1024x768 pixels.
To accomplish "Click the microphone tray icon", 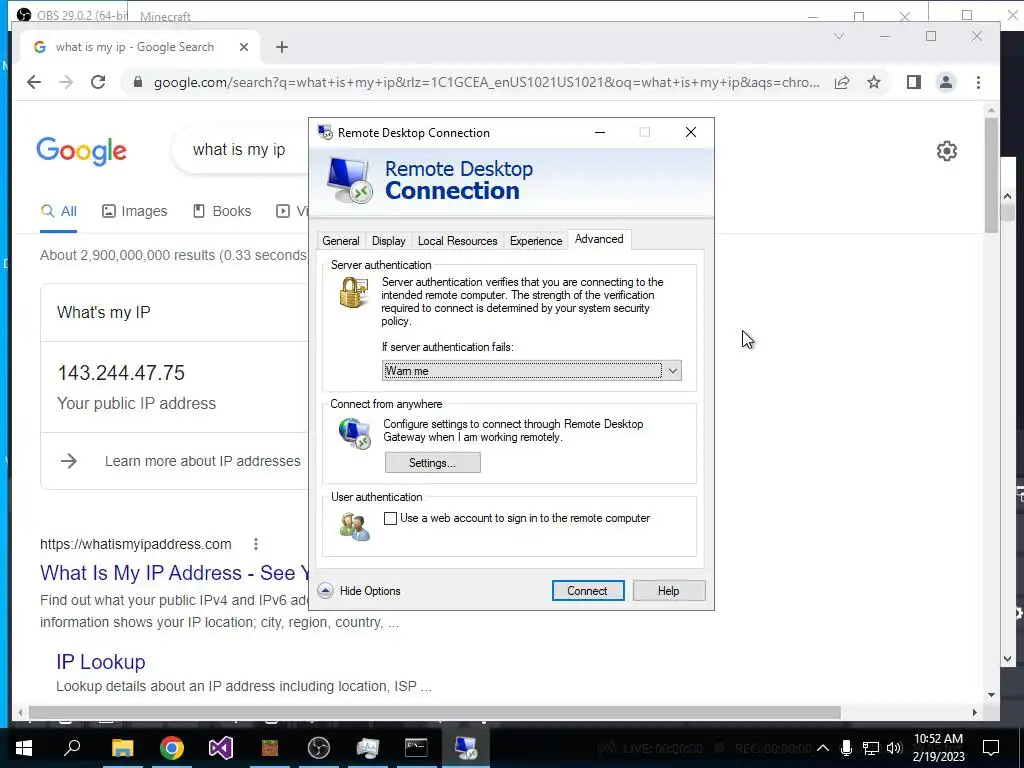I will tap(846, 748).
